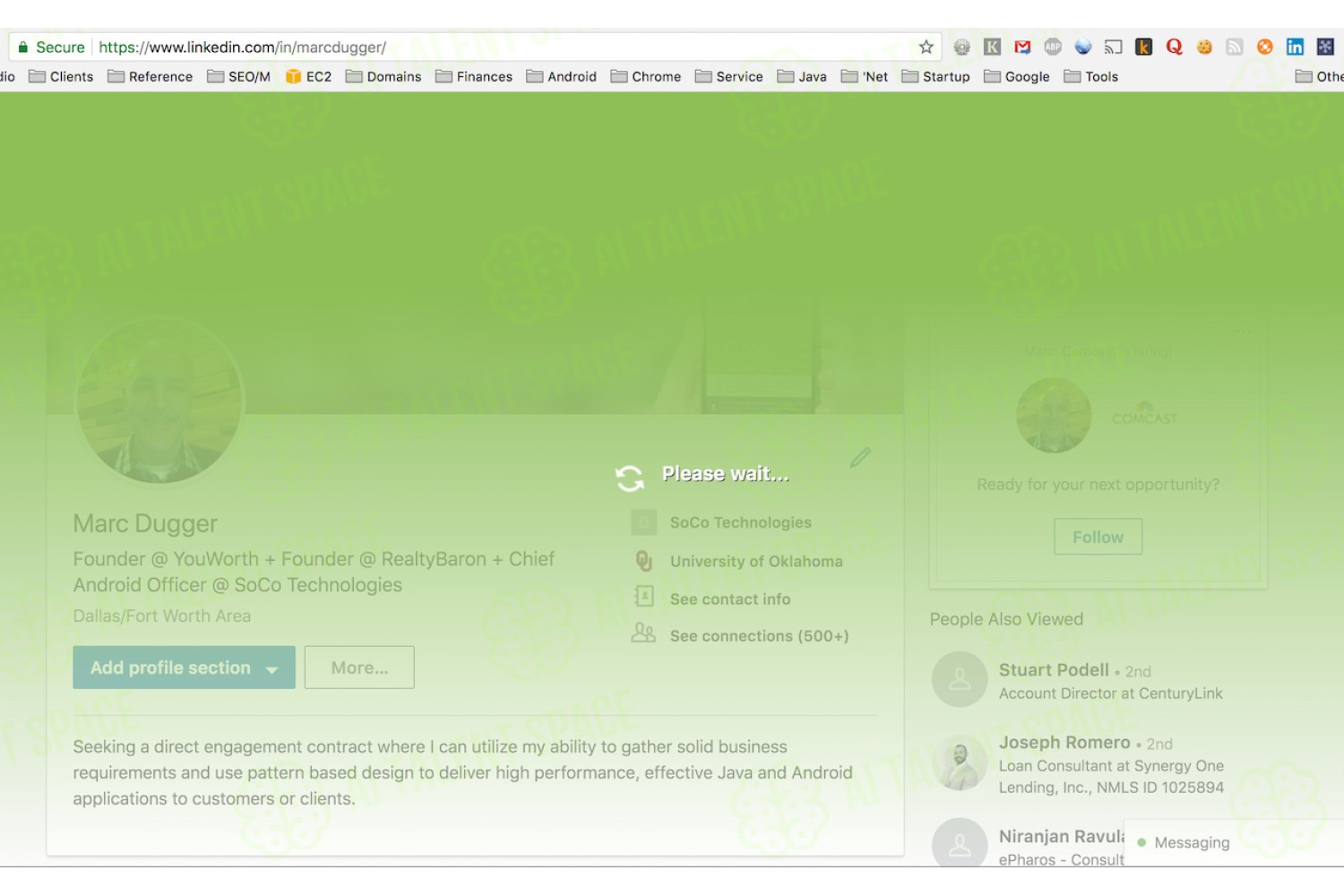Viewport: 1344px width, 896px height.
Task: Expand the Add profile section dropdown arrow
Action: [x=271, y=668]
